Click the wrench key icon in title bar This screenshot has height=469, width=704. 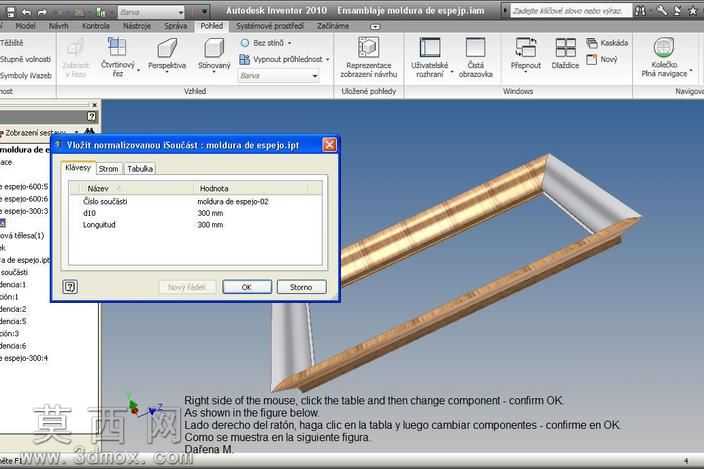662,11
